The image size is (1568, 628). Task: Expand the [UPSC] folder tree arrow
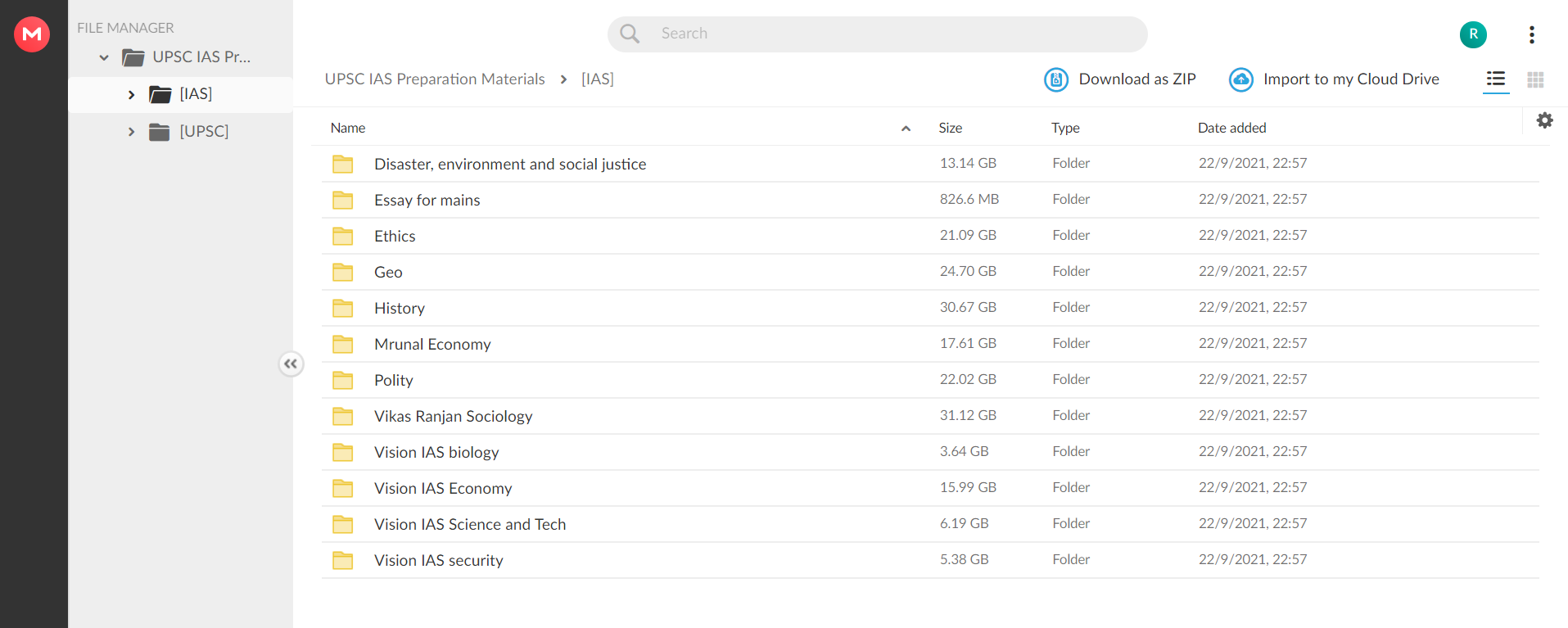point(131,132)
